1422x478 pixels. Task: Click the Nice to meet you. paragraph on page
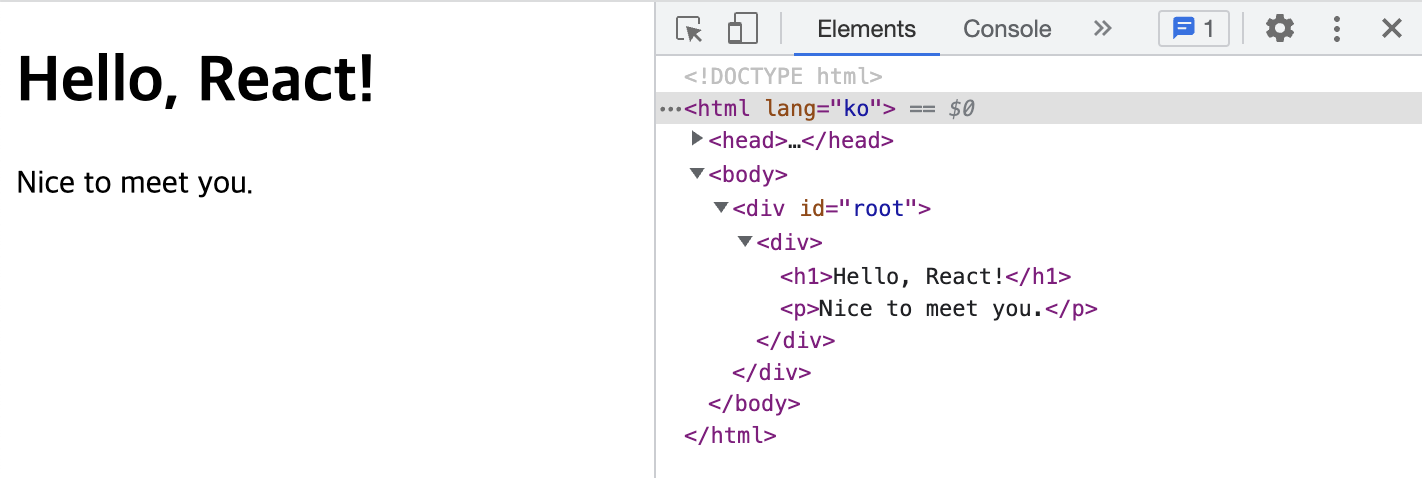pyautogui.click(x=135, y=183)
